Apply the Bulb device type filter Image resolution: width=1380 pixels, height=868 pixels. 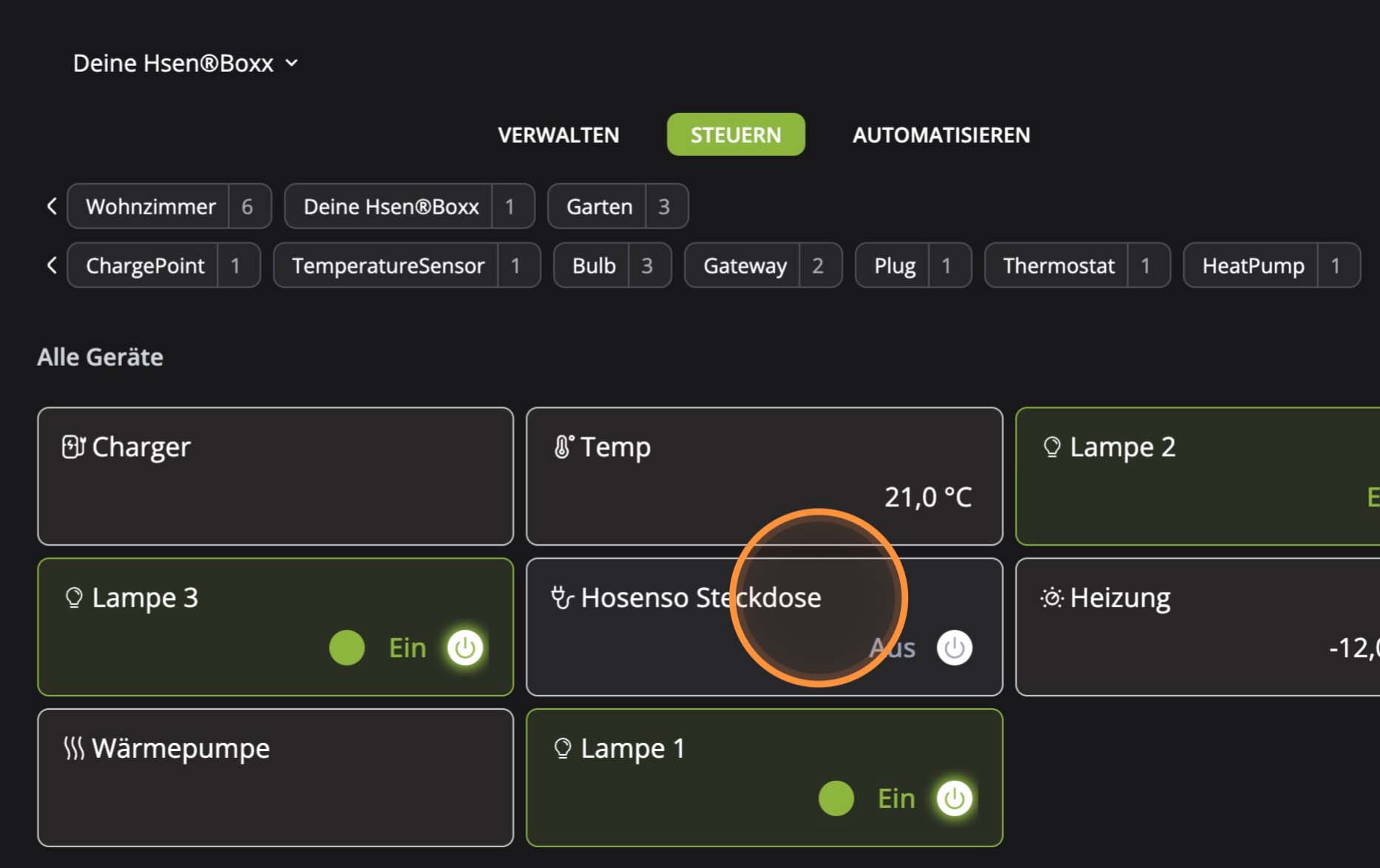tap(594, 265)
